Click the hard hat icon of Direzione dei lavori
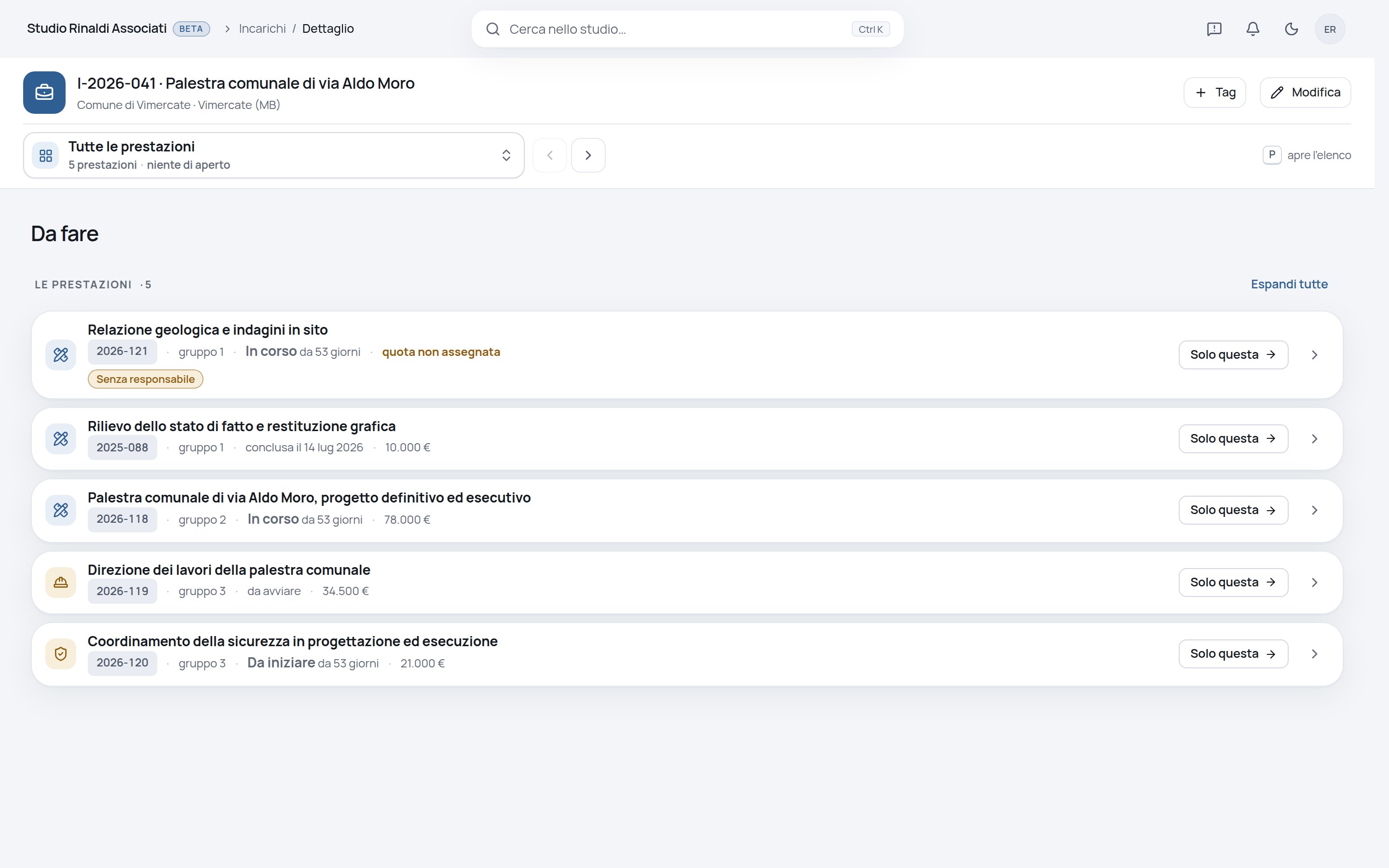The width and height of the screenshot is (1389, 868). 61,583
